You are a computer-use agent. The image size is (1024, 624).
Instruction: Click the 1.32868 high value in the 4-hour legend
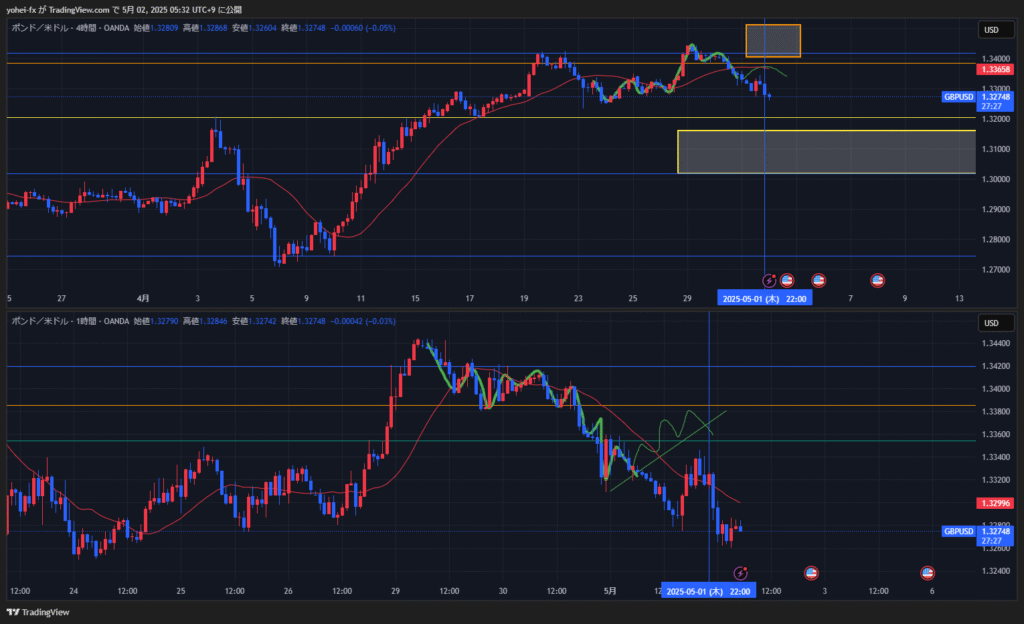click(213, 28)
